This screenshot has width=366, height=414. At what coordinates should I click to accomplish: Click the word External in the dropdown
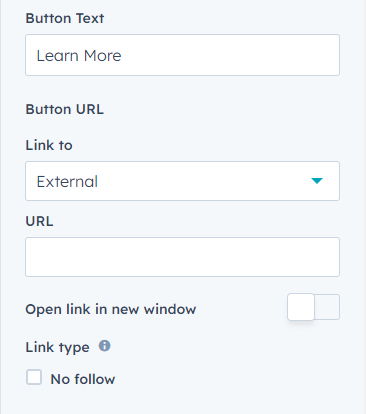coord(67,182)
